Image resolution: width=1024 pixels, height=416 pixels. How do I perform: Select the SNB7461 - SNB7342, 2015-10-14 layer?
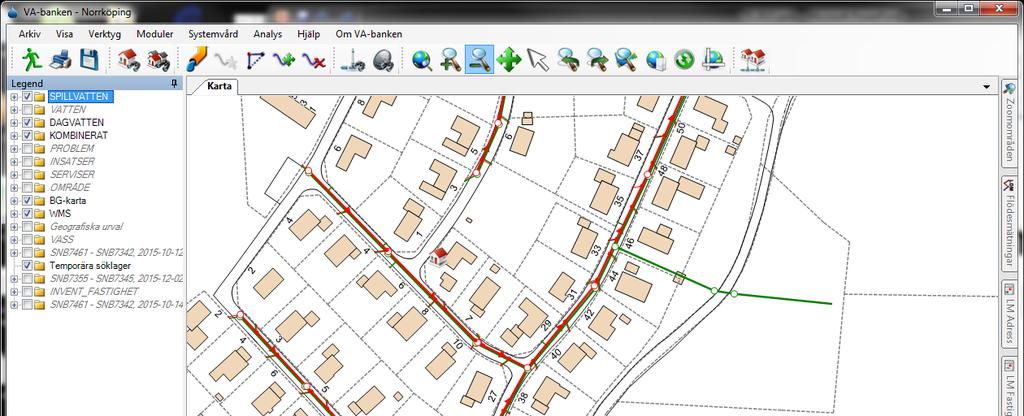pyautogui.click(x=117, y=305)
